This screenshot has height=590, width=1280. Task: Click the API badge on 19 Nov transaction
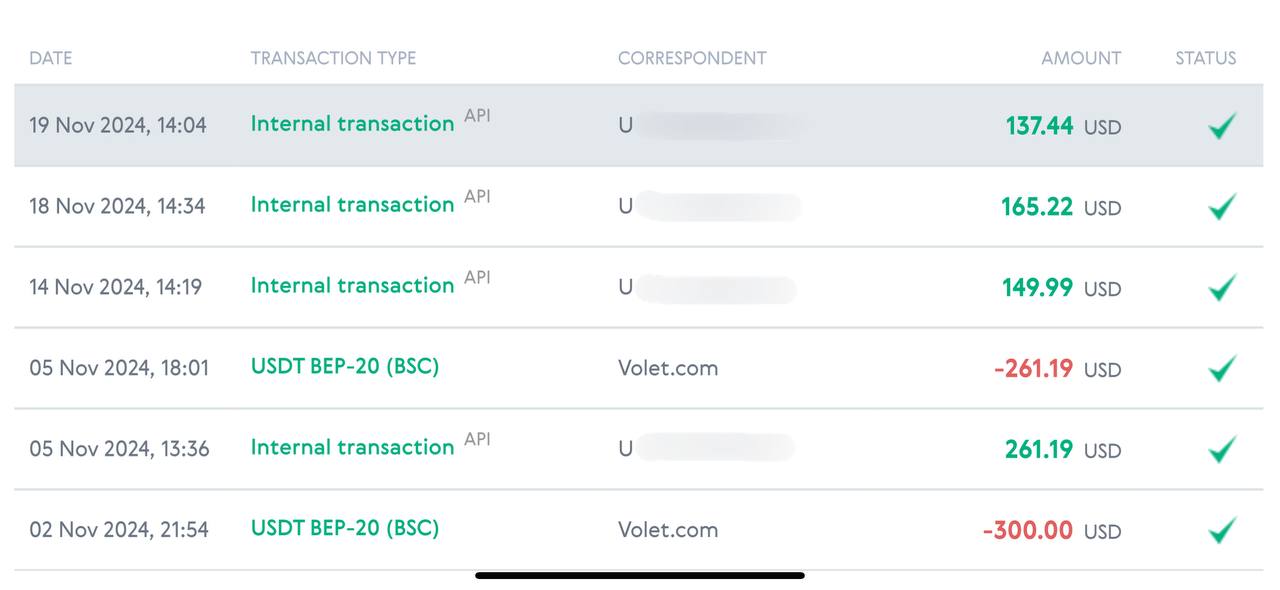(x=477, y=116)
